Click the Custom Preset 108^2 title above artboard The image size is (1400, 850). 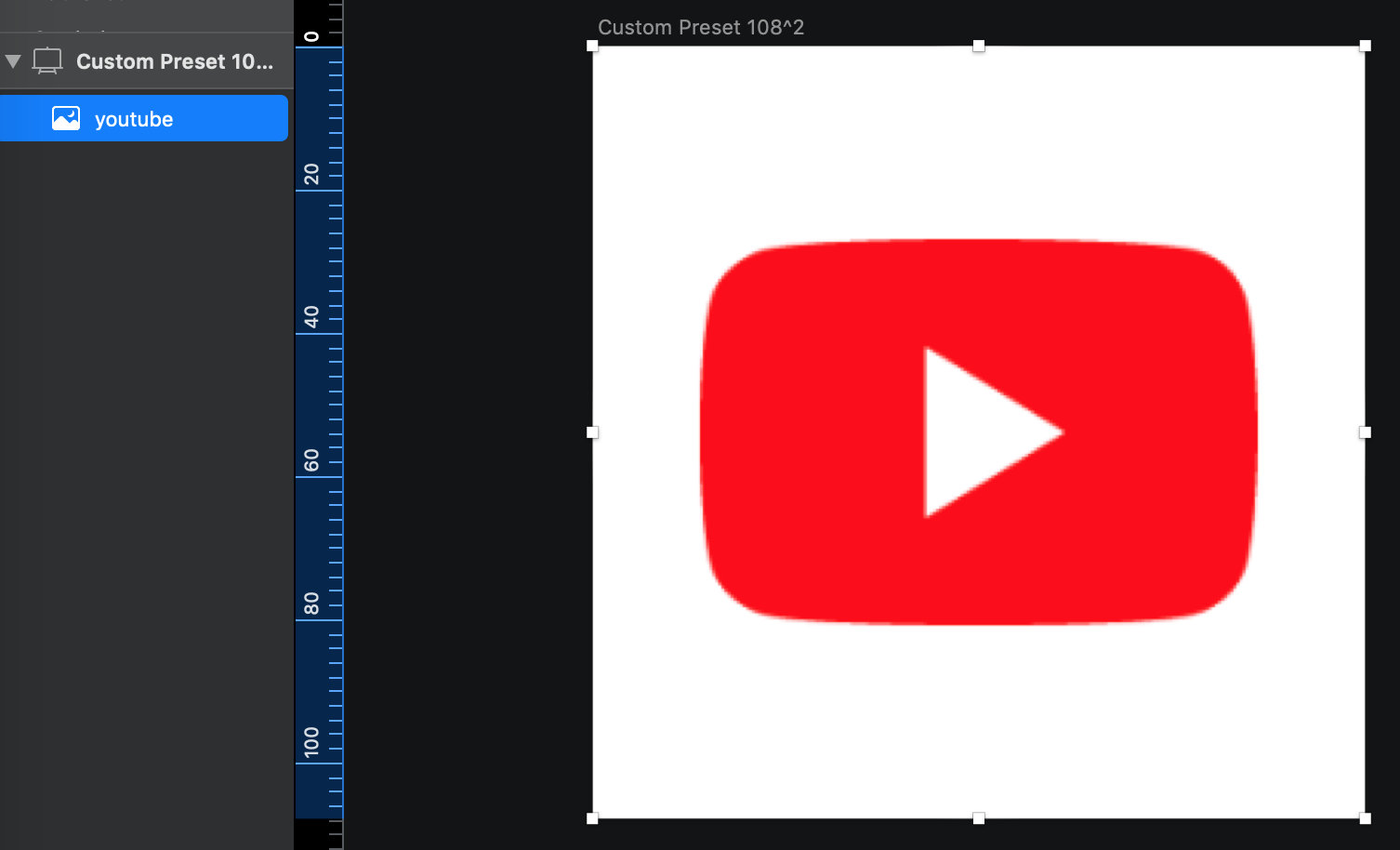[700, 27]
